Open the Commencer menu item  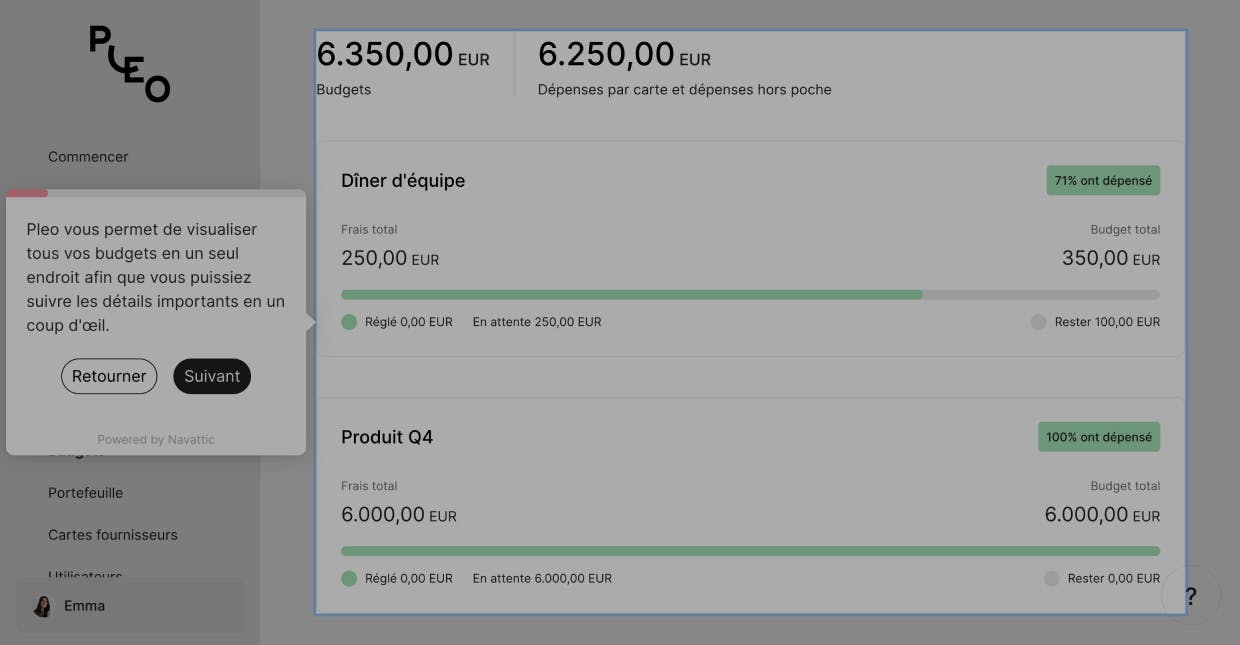pos(88,157)
